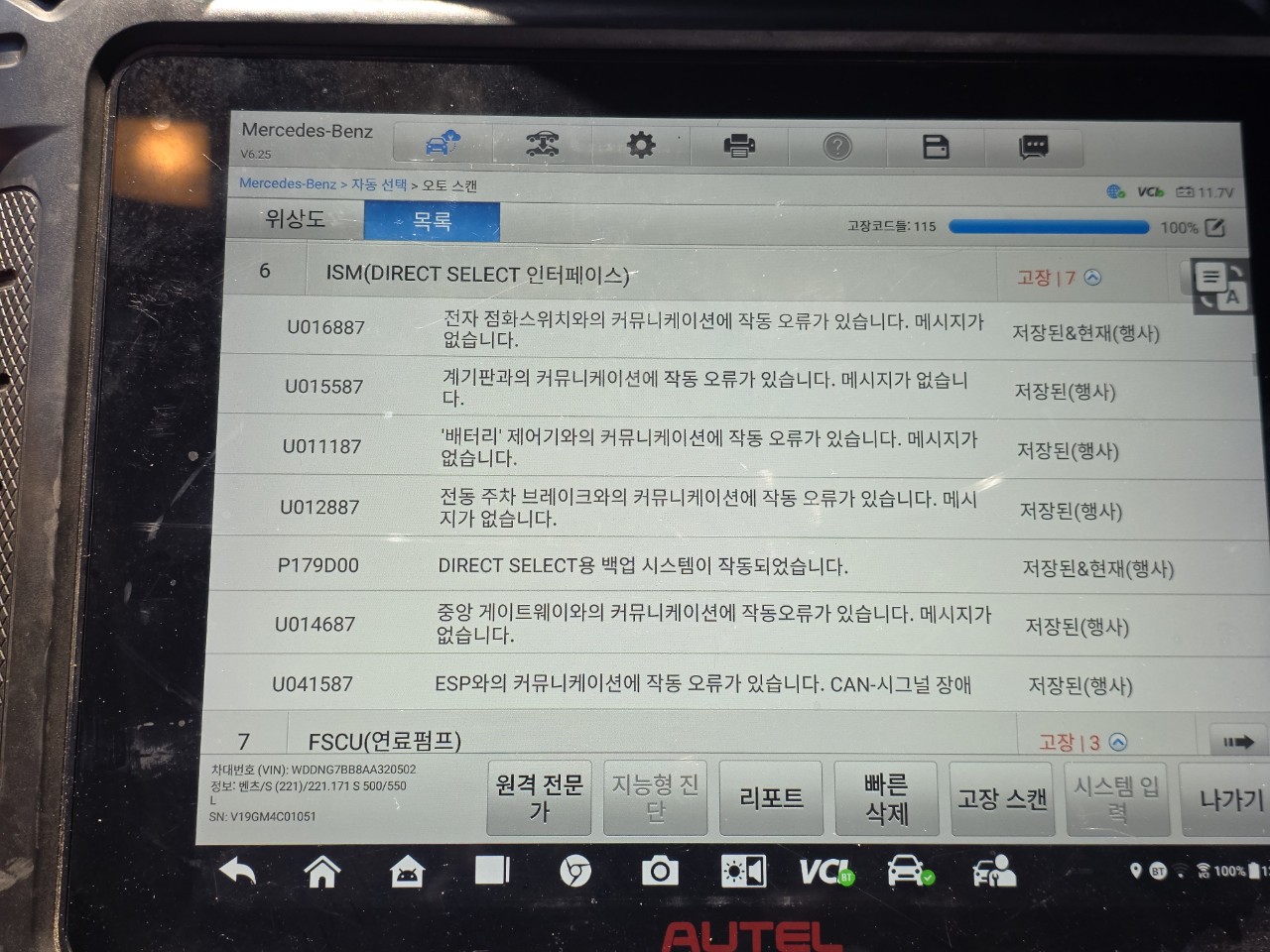
Task: Open the cloud vehicle upload icon
Action: [x=443, y=144]
